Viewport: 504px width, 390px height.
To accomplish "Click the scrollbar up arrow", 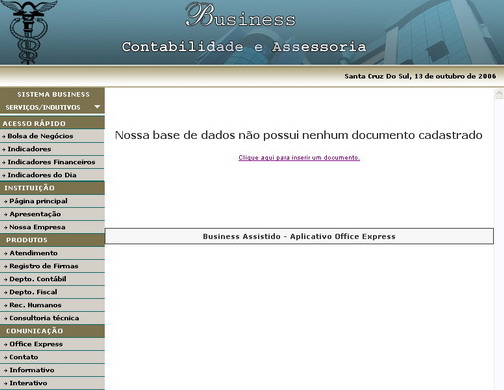I will coord(499,94).
